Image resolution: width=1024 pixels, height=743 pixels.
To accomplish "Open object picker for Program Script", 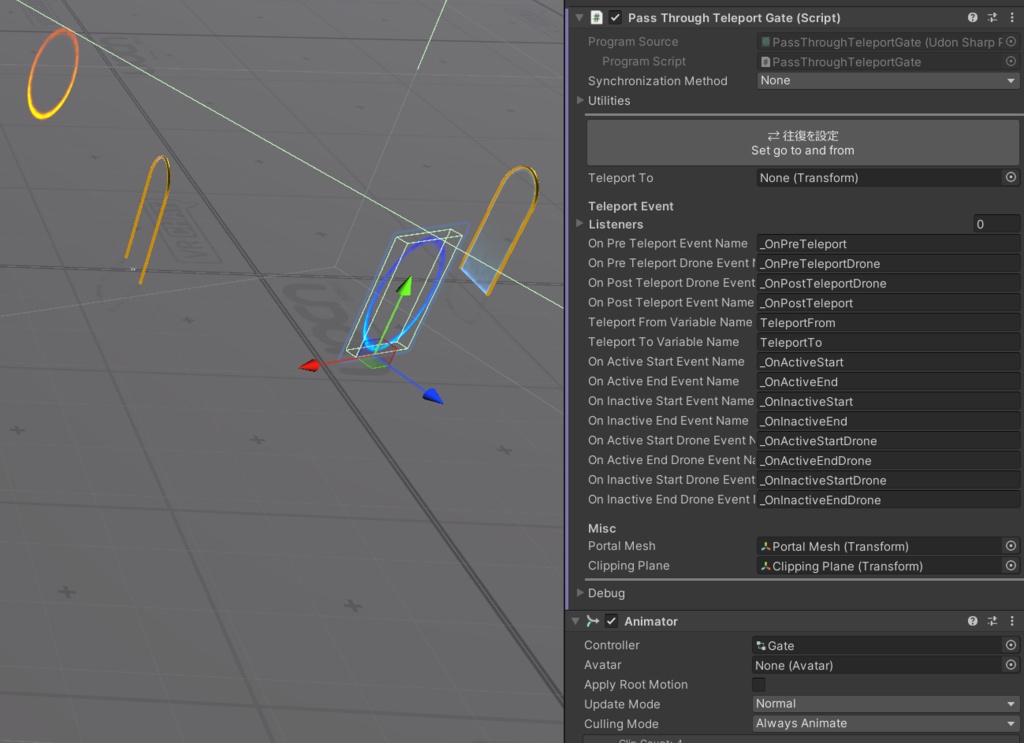I will click(1011, 61).
